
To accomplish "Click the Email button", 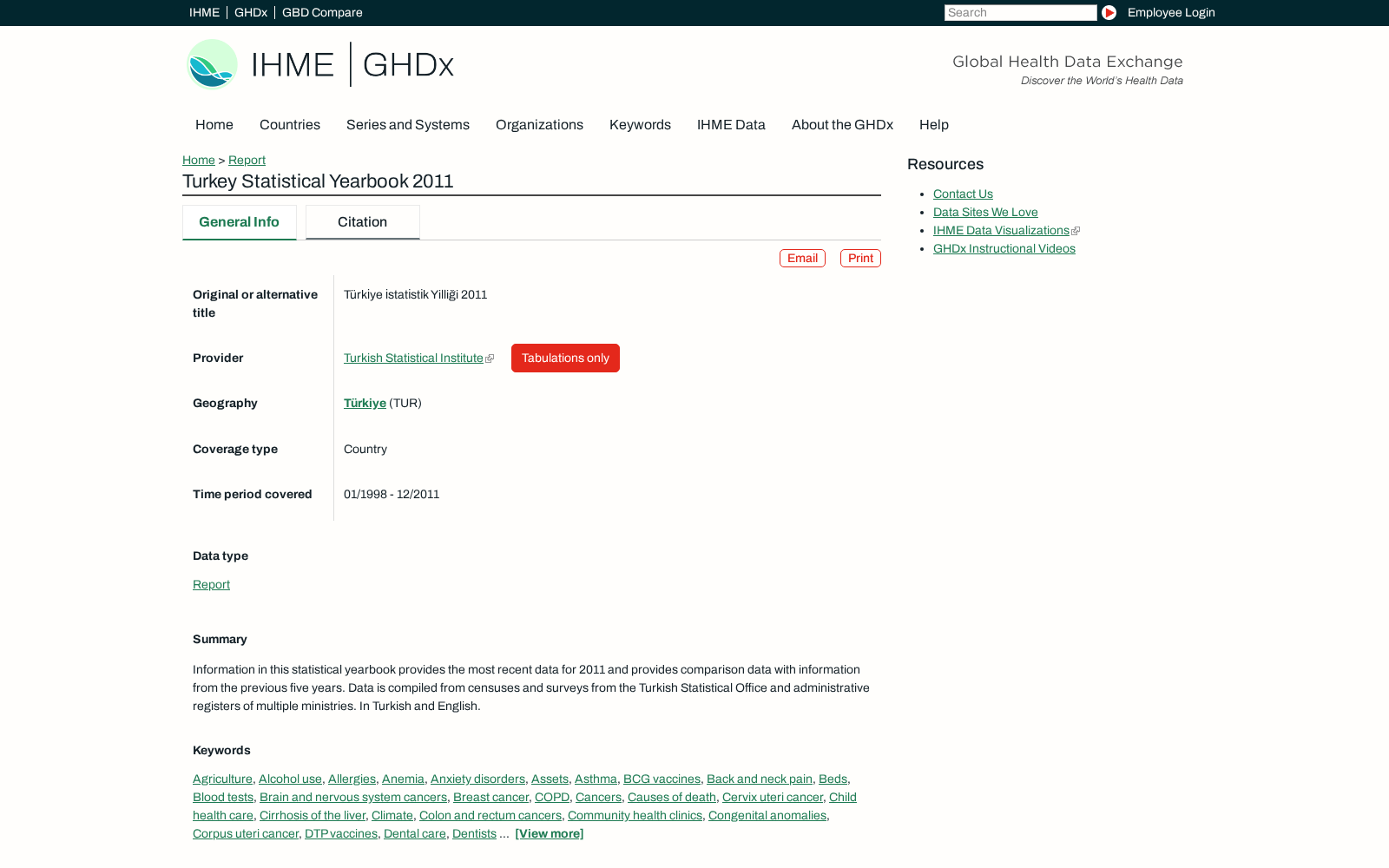I will (802, 259).
